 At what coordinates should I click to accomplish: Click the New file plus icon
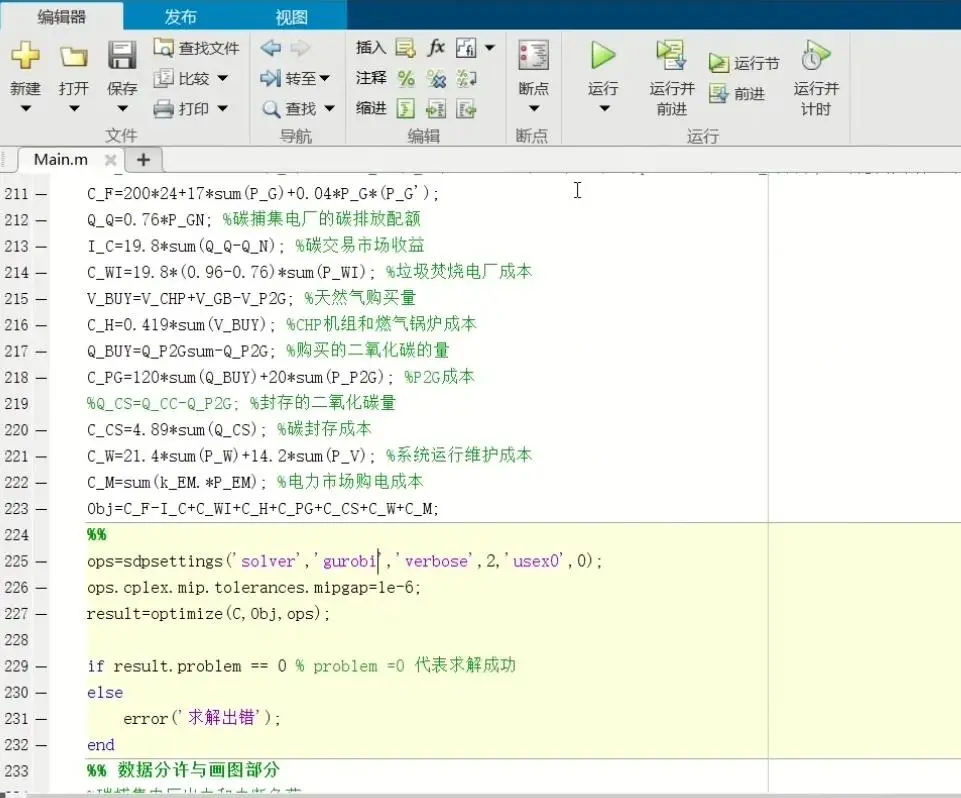pyautogui.click(x=25, y=56)
